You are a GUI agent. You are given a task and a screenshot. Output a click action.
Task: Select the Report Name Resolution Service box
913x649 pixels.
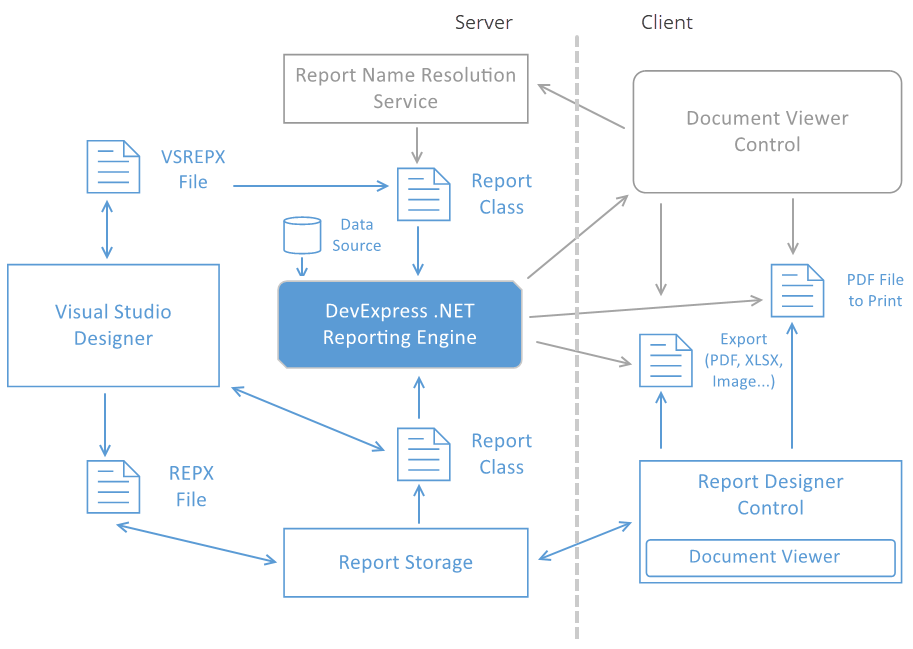pyautogui.click(x=406, y=88)
